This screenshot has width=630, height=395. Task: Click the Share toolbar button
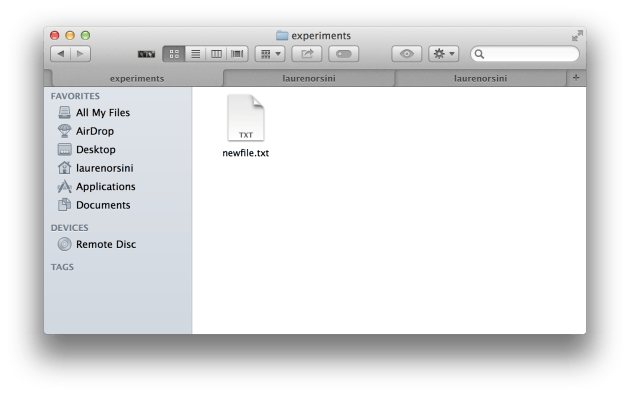coord(307,54)
